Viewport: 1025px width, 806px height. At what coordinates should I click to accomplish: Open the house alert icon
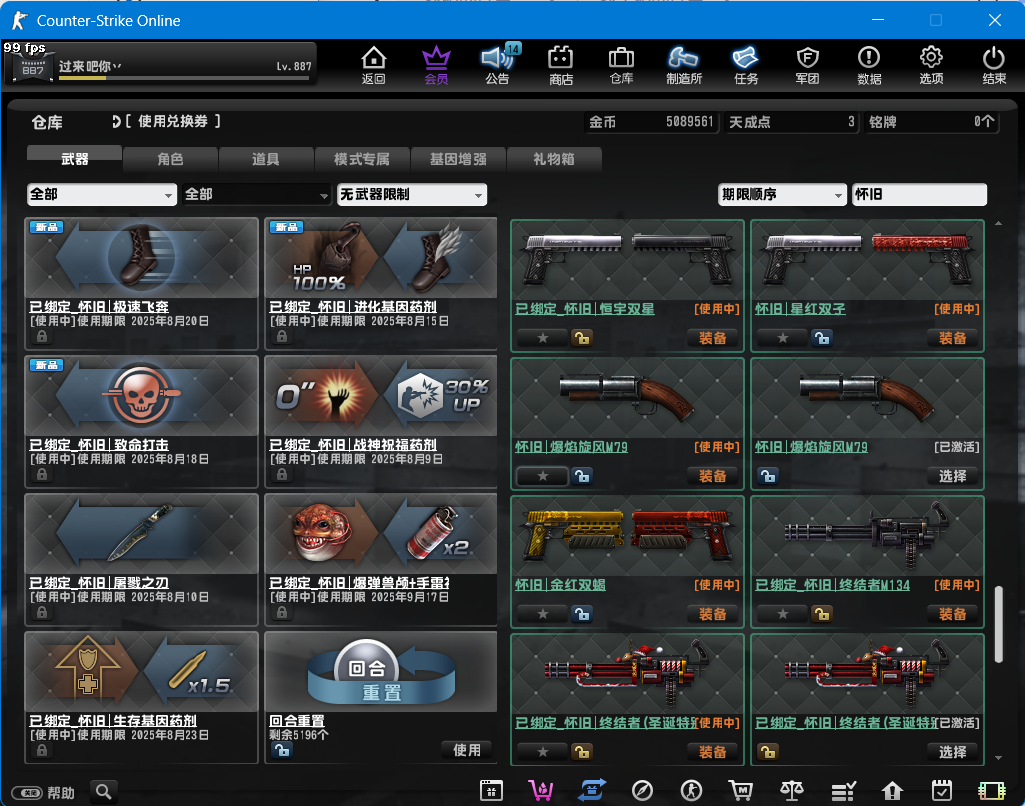[x=892, y=790]
